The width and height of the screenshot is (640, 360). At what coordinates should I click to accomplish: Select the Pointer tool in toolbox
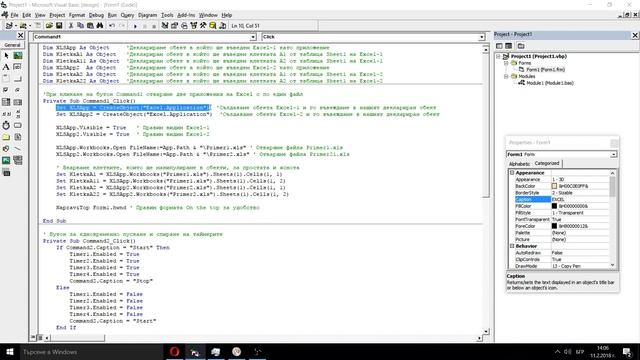click(x=6, y=55)
